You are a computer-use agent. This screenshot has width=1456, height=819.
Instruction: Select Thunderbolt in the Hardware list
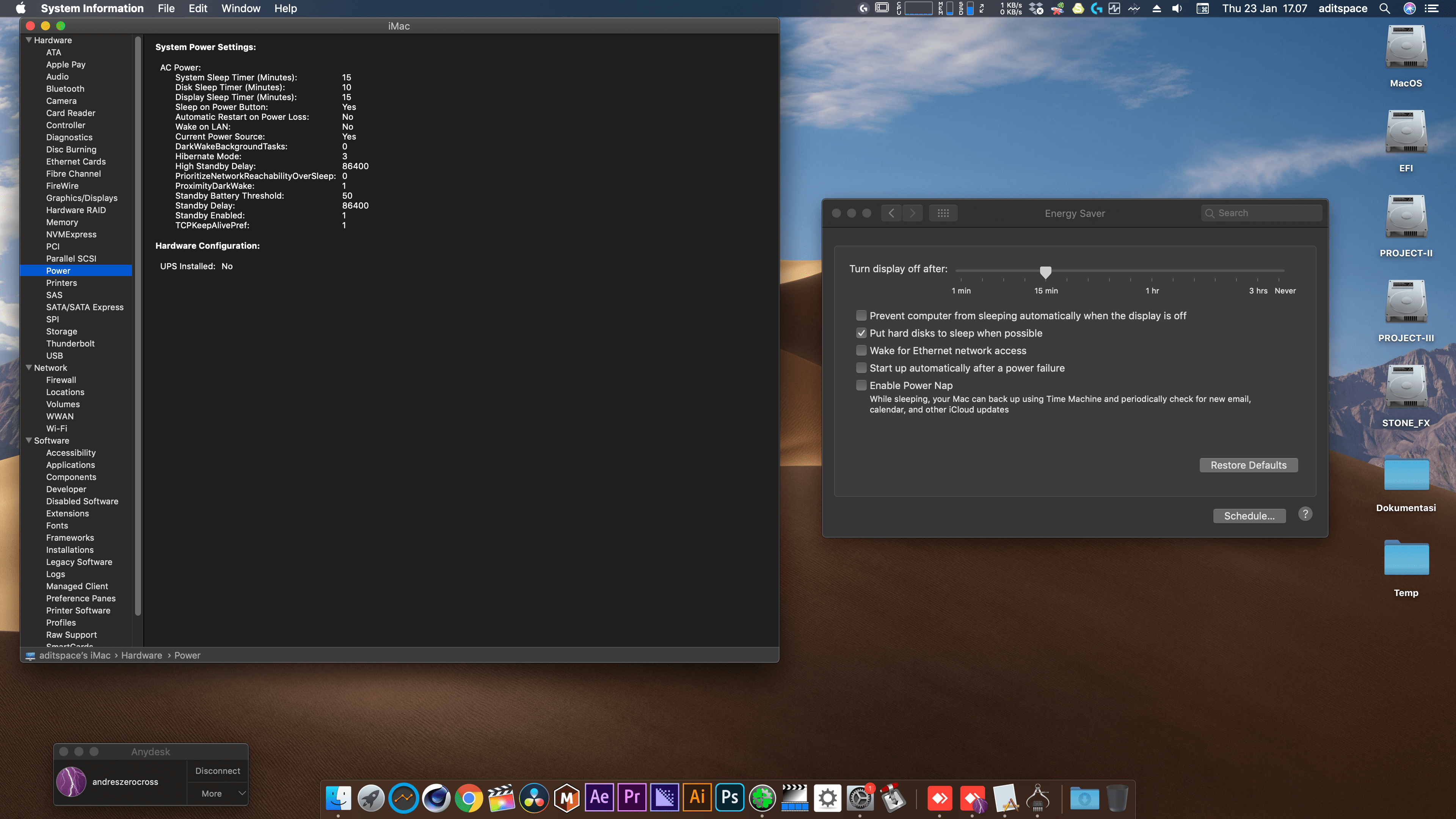coord(70,344)
